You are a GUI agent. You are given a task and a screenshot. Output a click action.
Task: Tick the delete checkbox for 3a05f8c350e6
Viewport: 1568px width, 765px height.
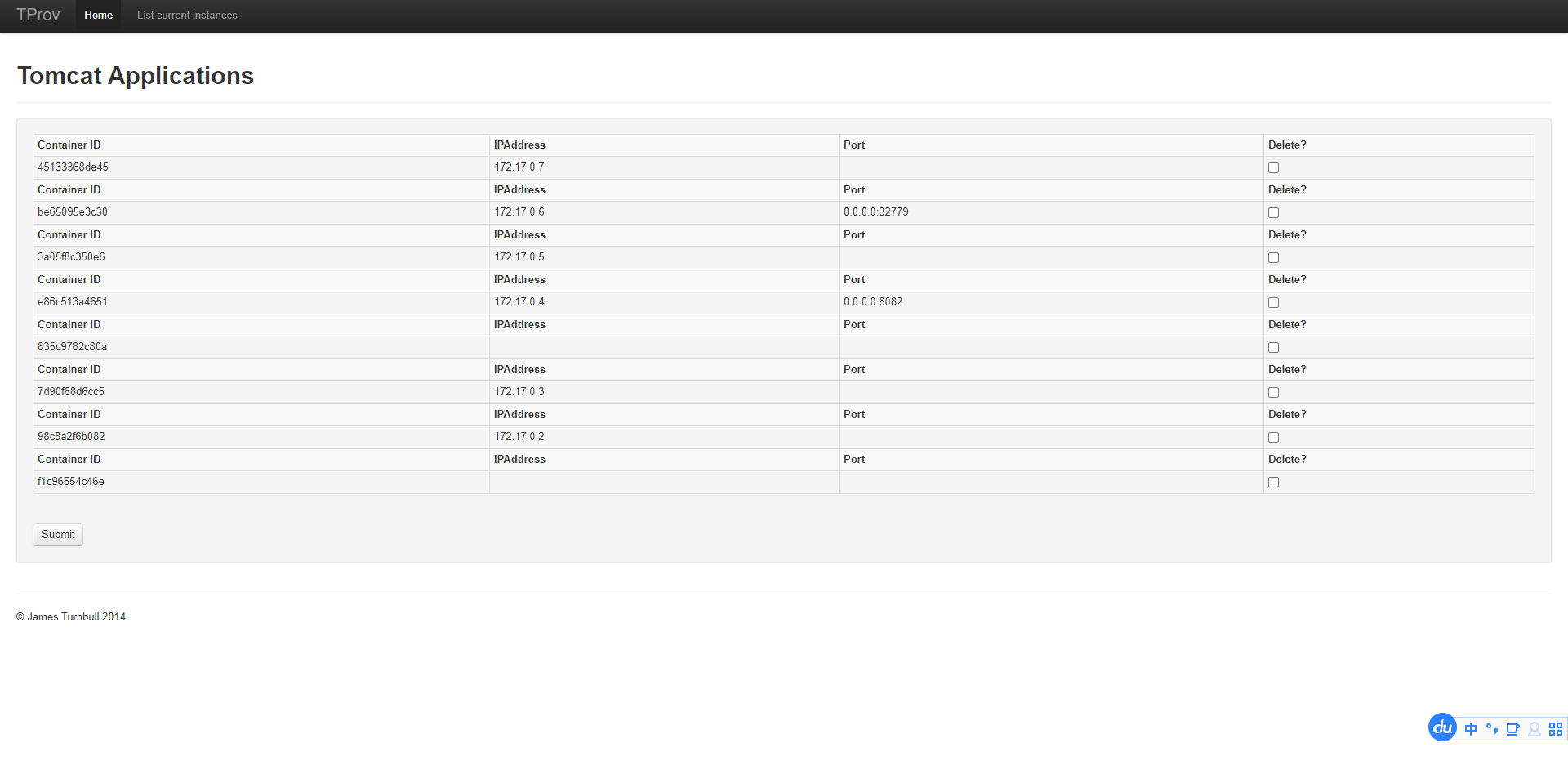pyautogui.click(x=1273, y=258)
